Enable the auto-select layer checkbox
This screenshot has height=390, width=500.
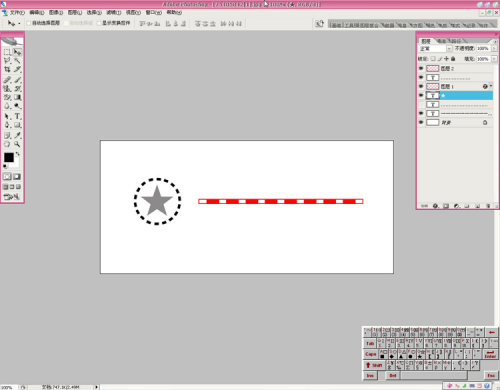click(x=29, y=23)
